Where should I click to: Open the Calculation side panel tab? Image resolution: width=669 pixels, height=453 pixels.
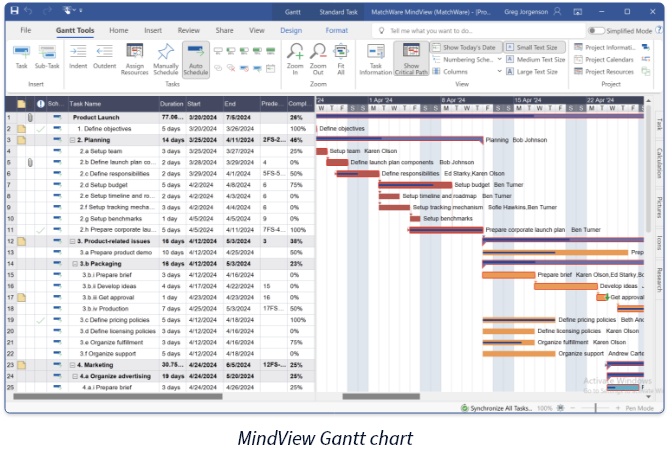tap(659, 163)
